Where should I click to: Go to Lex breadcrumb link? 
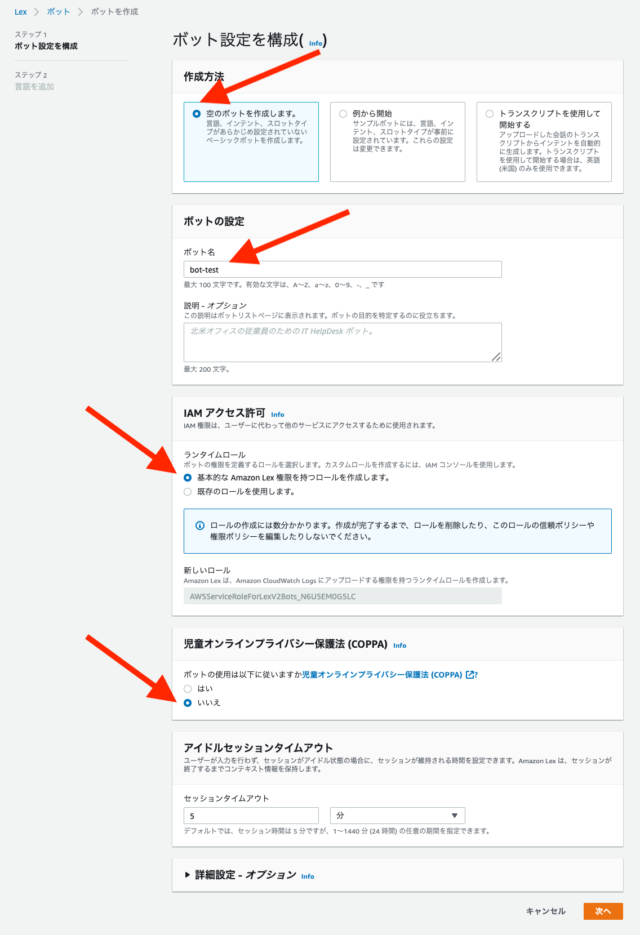21,11
